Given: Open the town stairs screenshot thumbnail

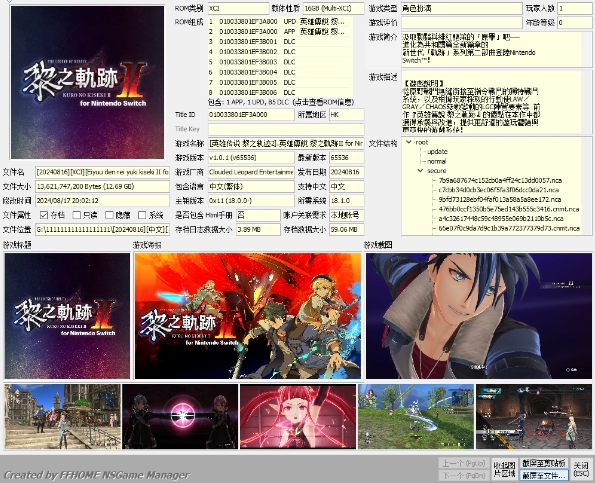Looking at the screenshot, I should pyautogui.click(x=63, y=416).
